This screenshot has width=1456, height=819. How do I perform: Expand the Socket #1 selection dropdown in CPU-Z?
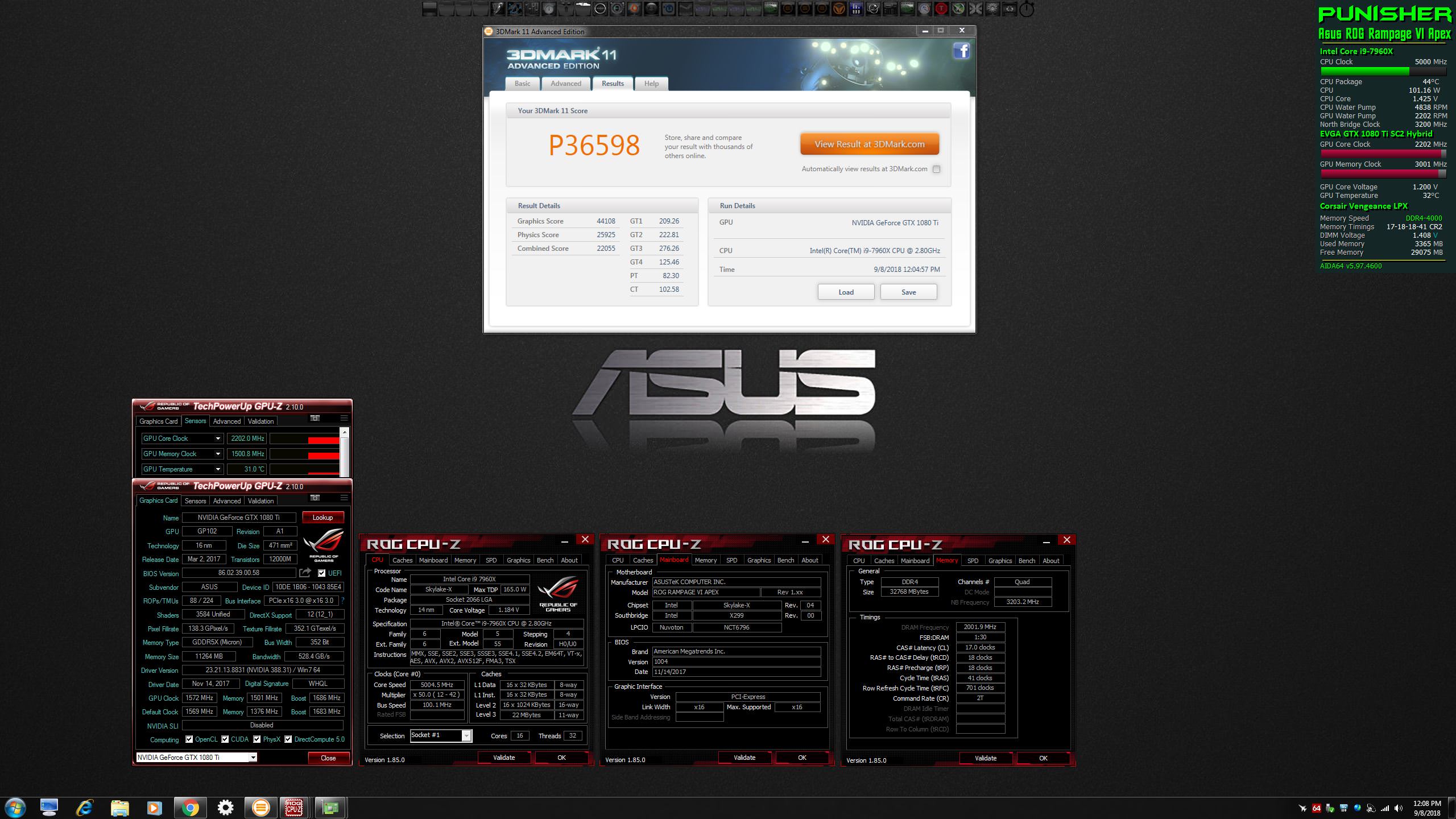pos(466,736)
